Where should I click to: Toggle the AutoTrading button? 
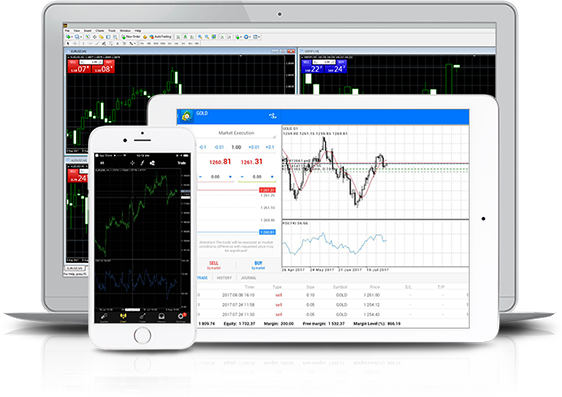click(x=161, y=37)
